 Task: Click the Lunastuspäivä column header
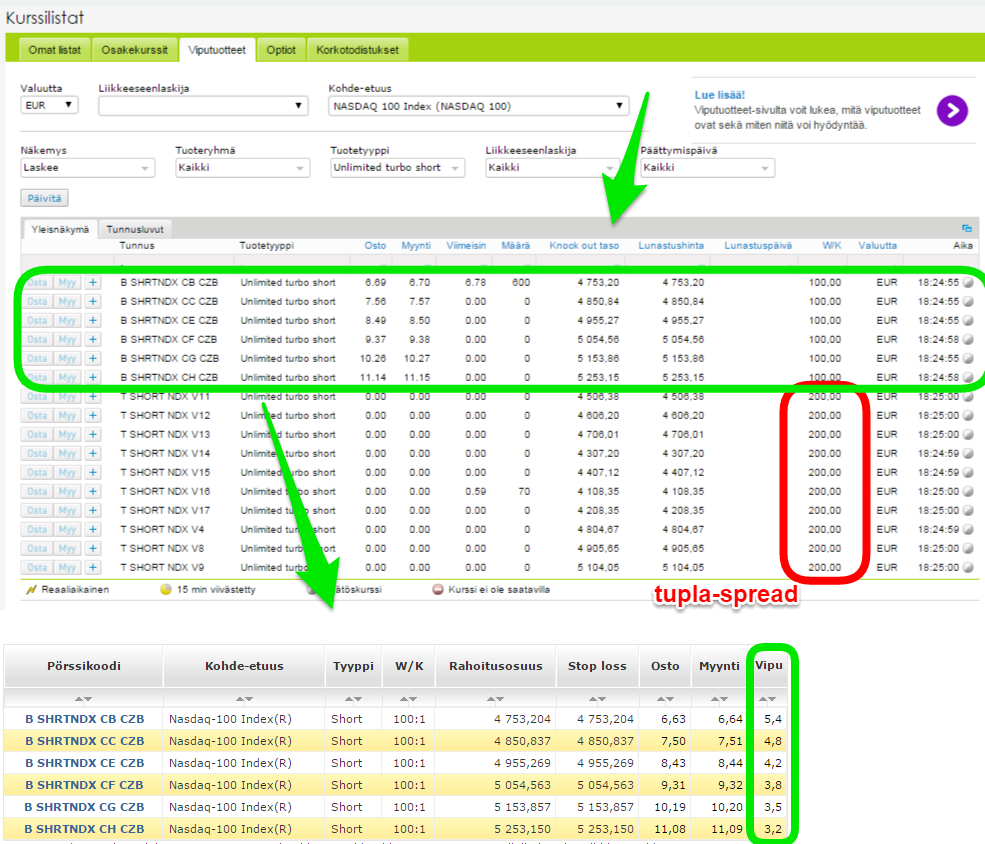pyautogui.click(x=758, y=246)
